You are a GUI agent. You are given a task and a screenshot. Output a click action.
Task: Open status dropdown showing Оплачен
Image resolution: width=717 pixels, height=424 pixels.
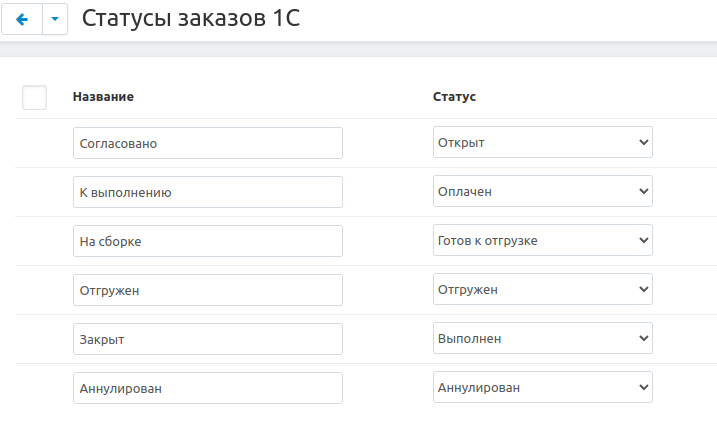point(542,191)
